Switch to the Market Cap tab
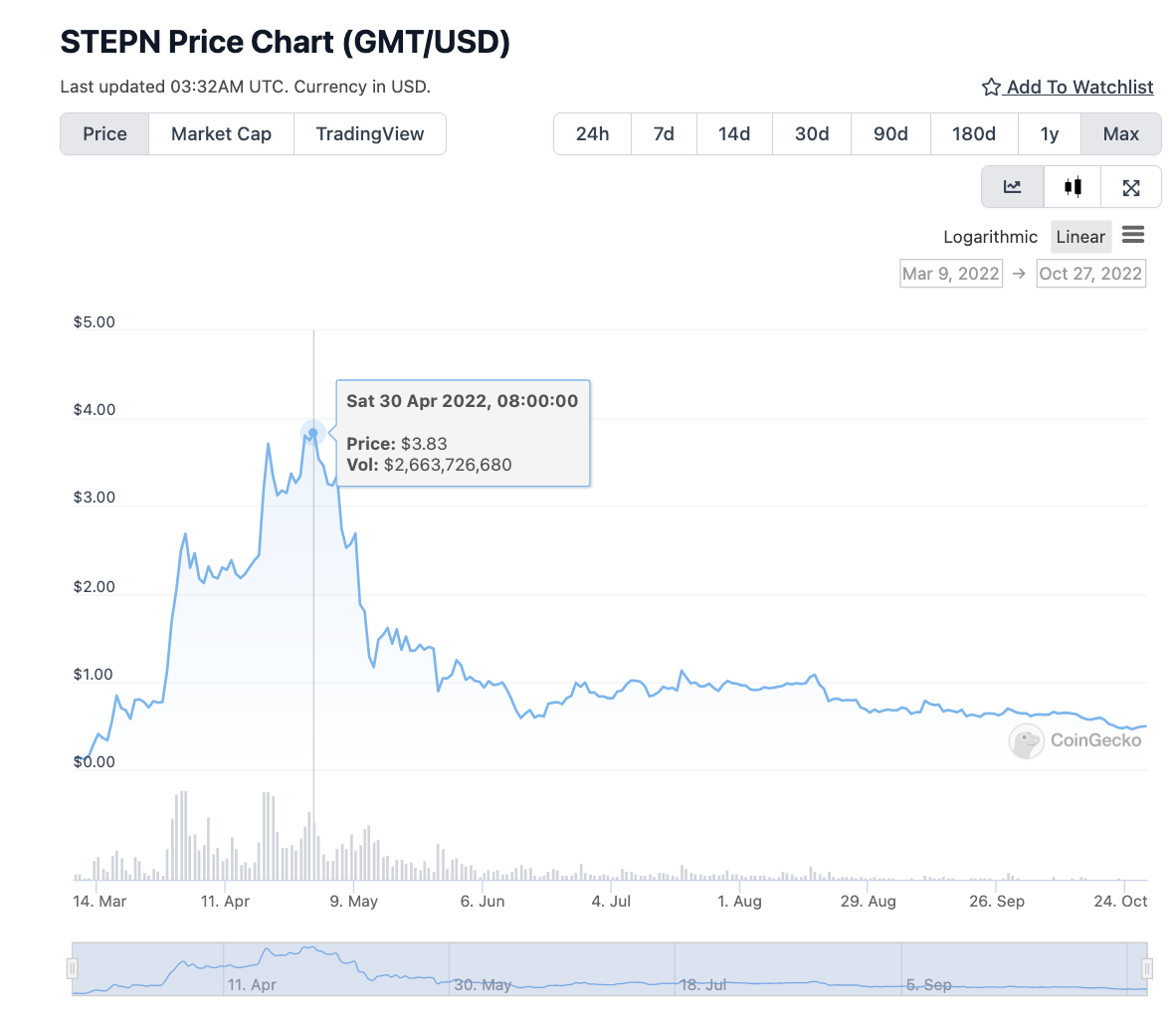 pos(221,134)
